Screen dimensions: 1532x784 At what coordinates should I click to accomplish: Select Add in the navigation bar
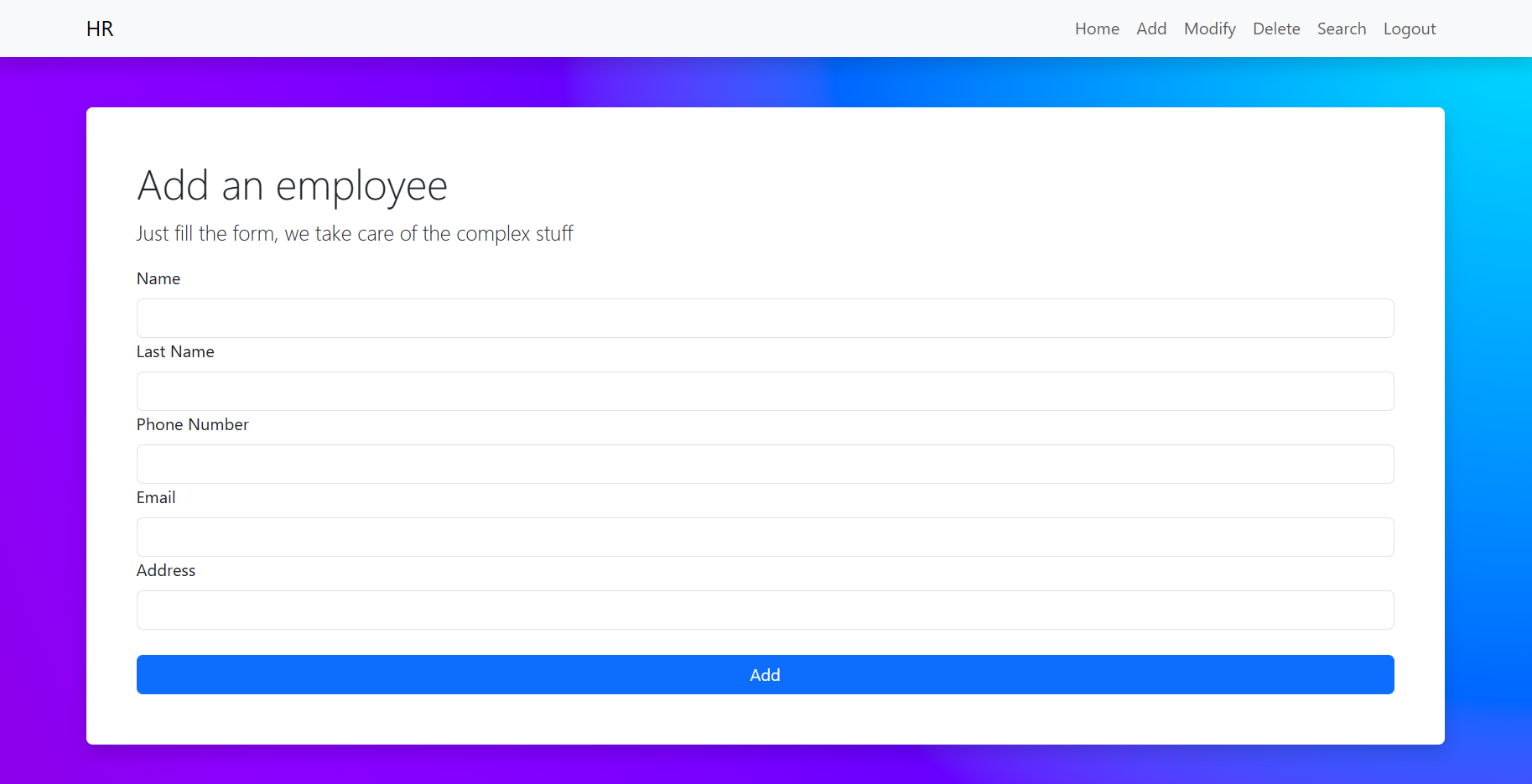pos(1151,29)
